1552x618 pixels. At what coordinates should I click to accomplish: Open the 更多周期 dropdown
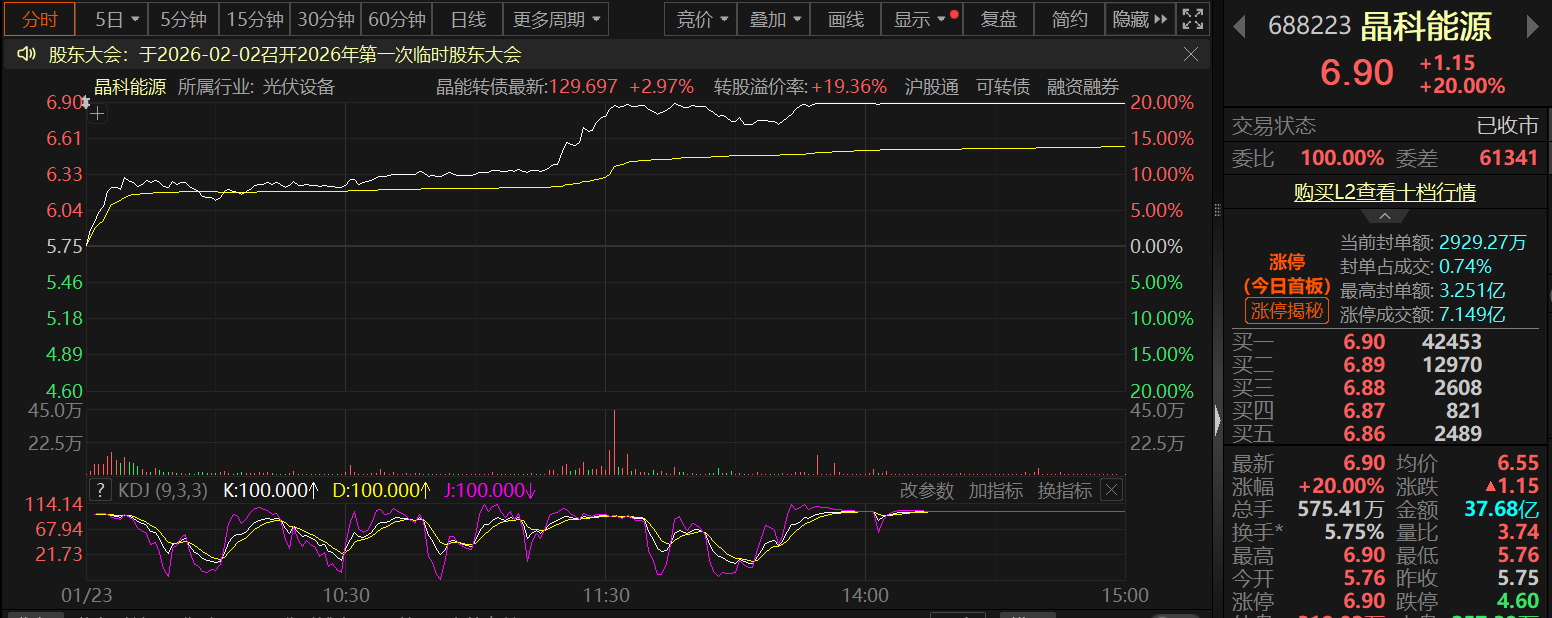click(x=557, y=19)
